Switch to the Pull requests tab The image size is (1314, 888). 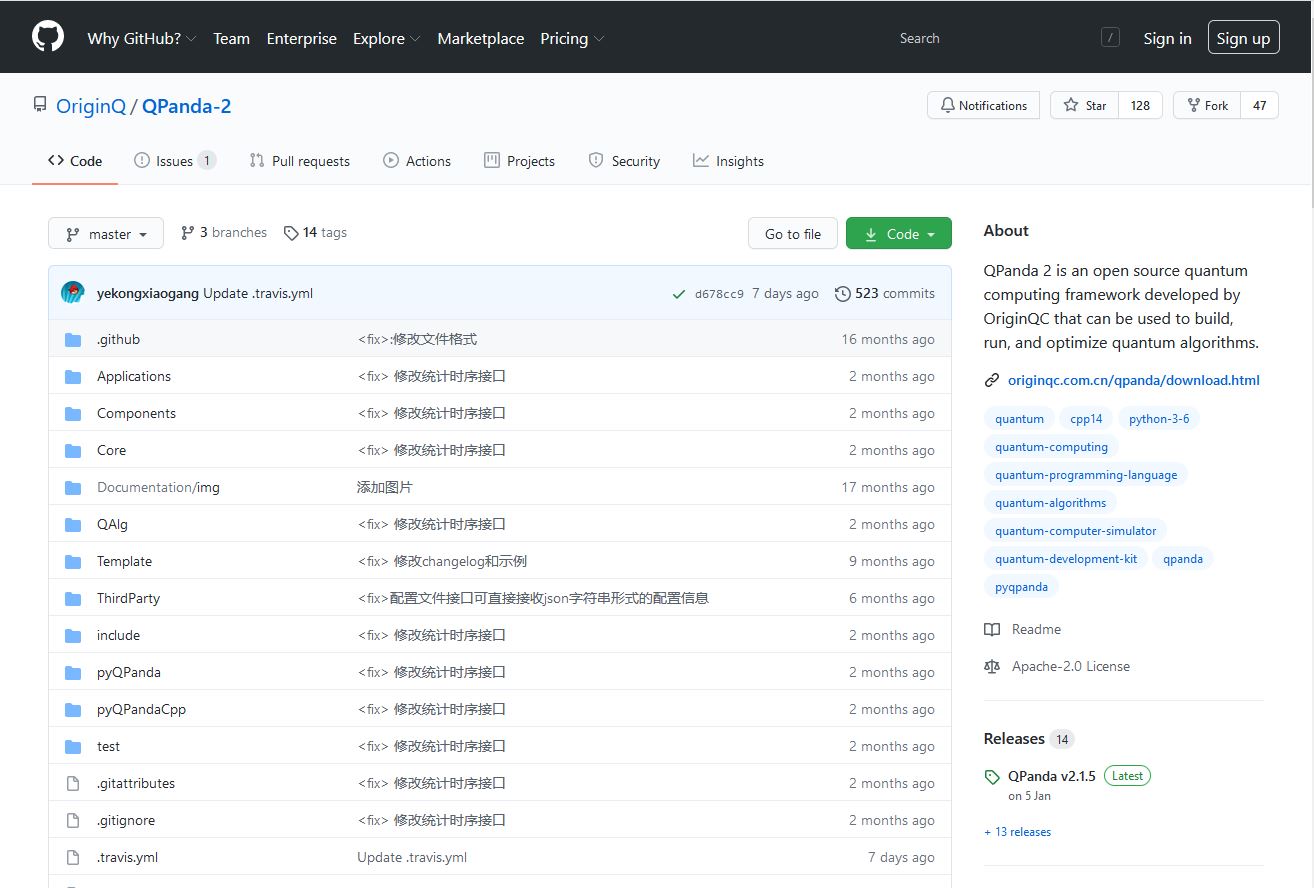tap(300, 161)
